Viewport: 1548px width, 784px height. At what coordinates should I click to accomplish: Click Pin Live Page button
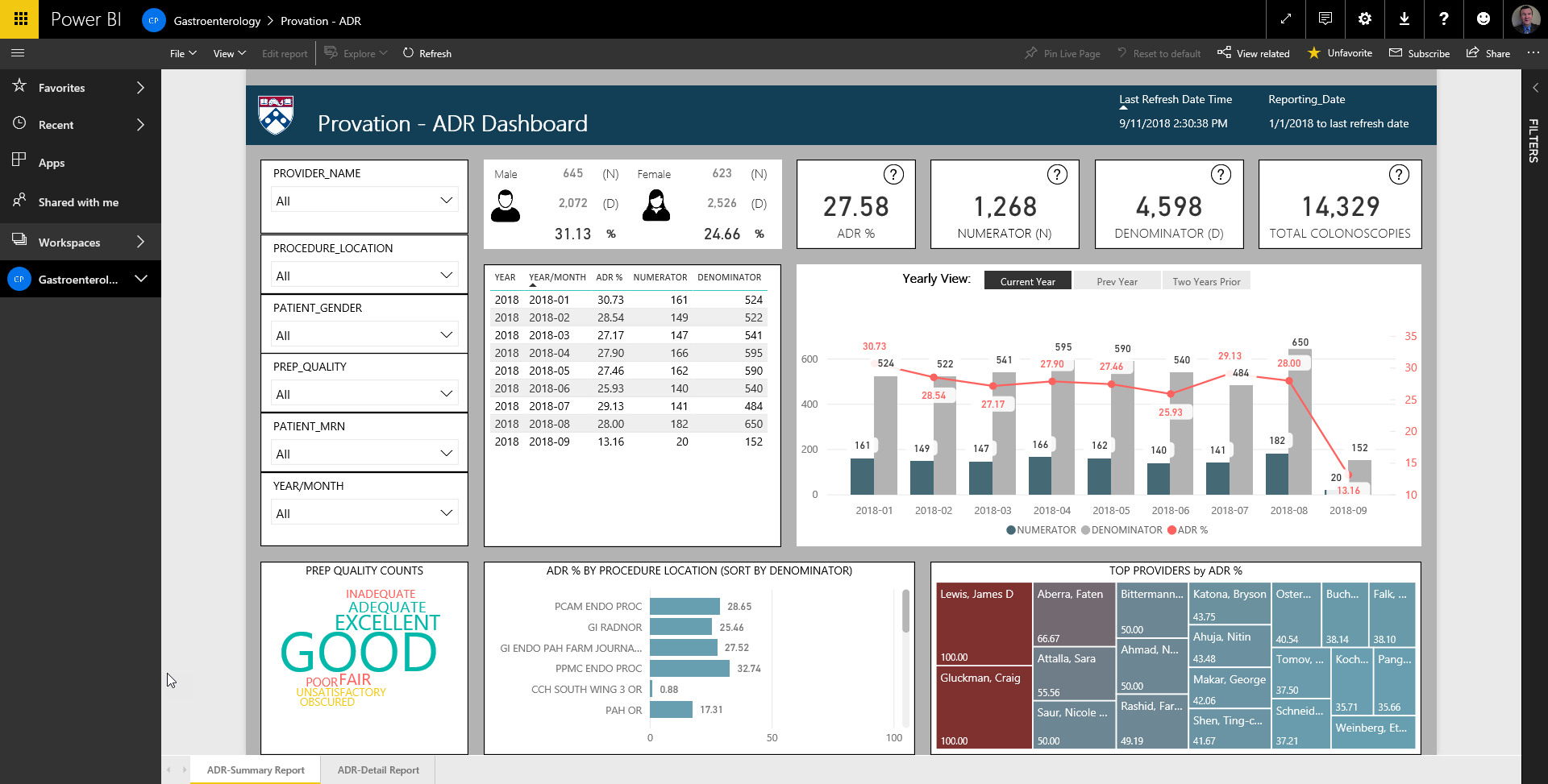click(x=1063, y=53)
